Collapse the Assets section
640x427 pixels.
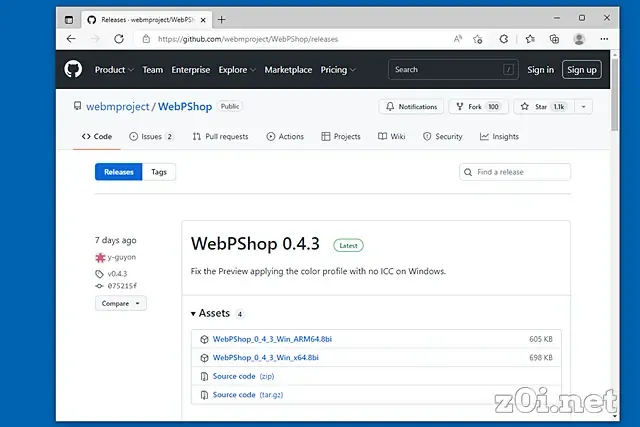click(x=211, y=314)
